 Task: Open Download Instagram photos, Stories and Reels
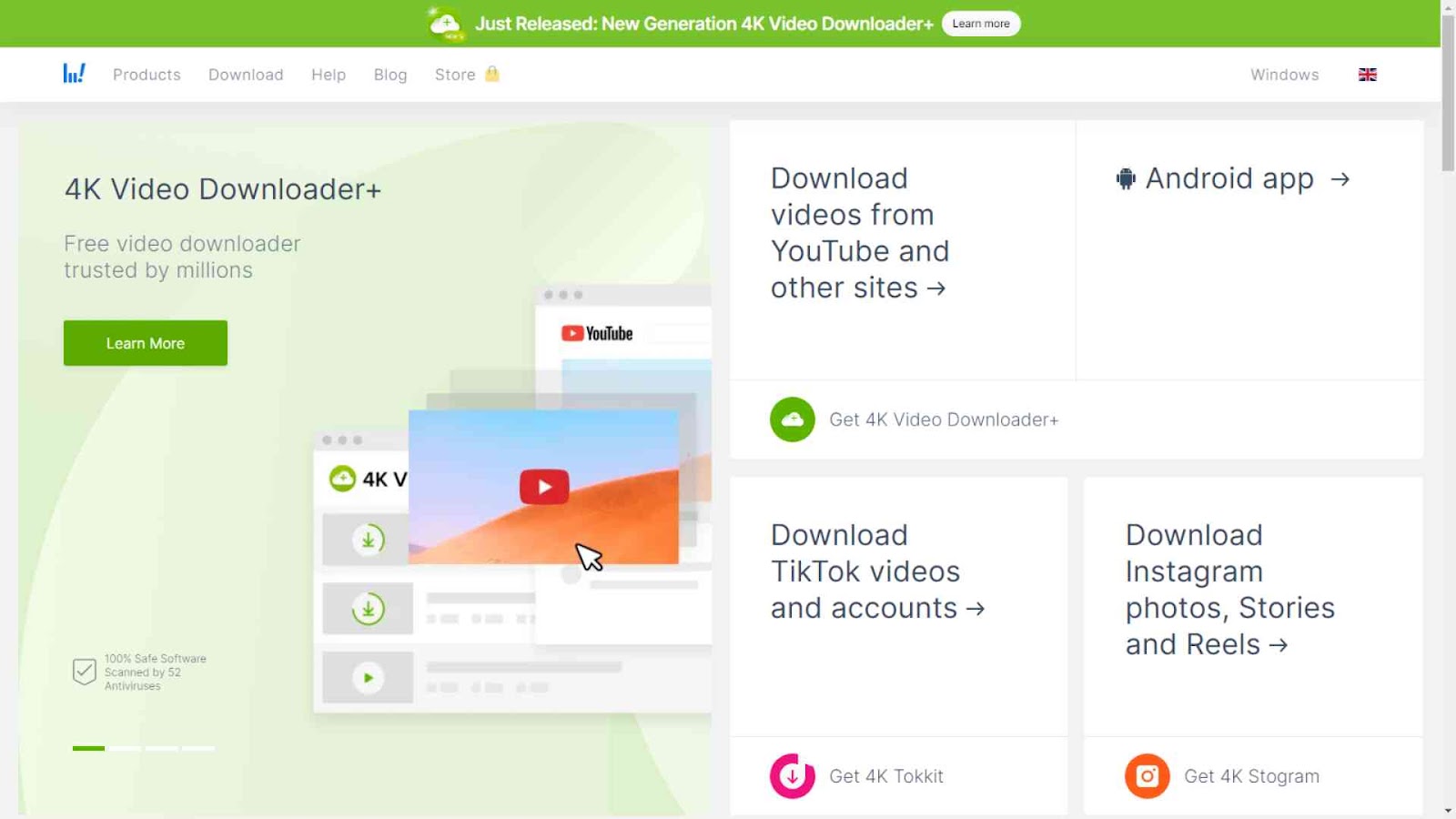pyautogui.click(x=1230, y=590)
